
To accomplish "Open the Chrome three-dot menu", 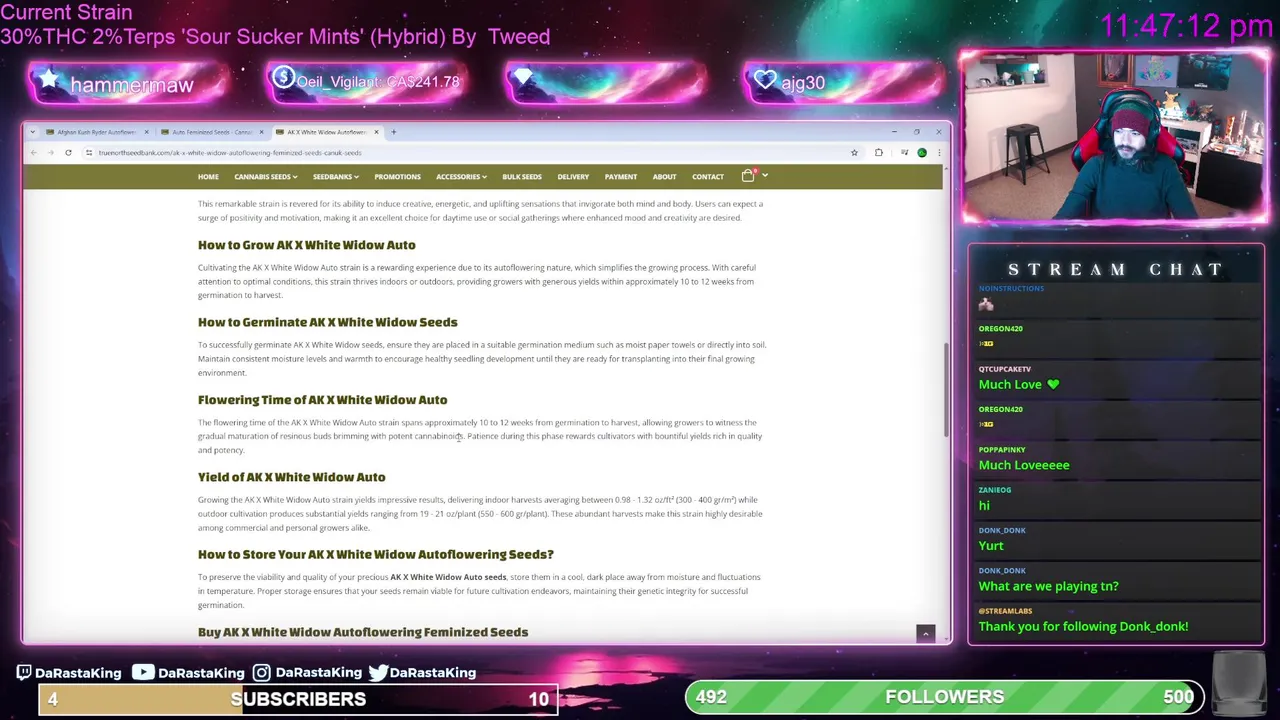I will pyautogui.click(x=938, y=153).
